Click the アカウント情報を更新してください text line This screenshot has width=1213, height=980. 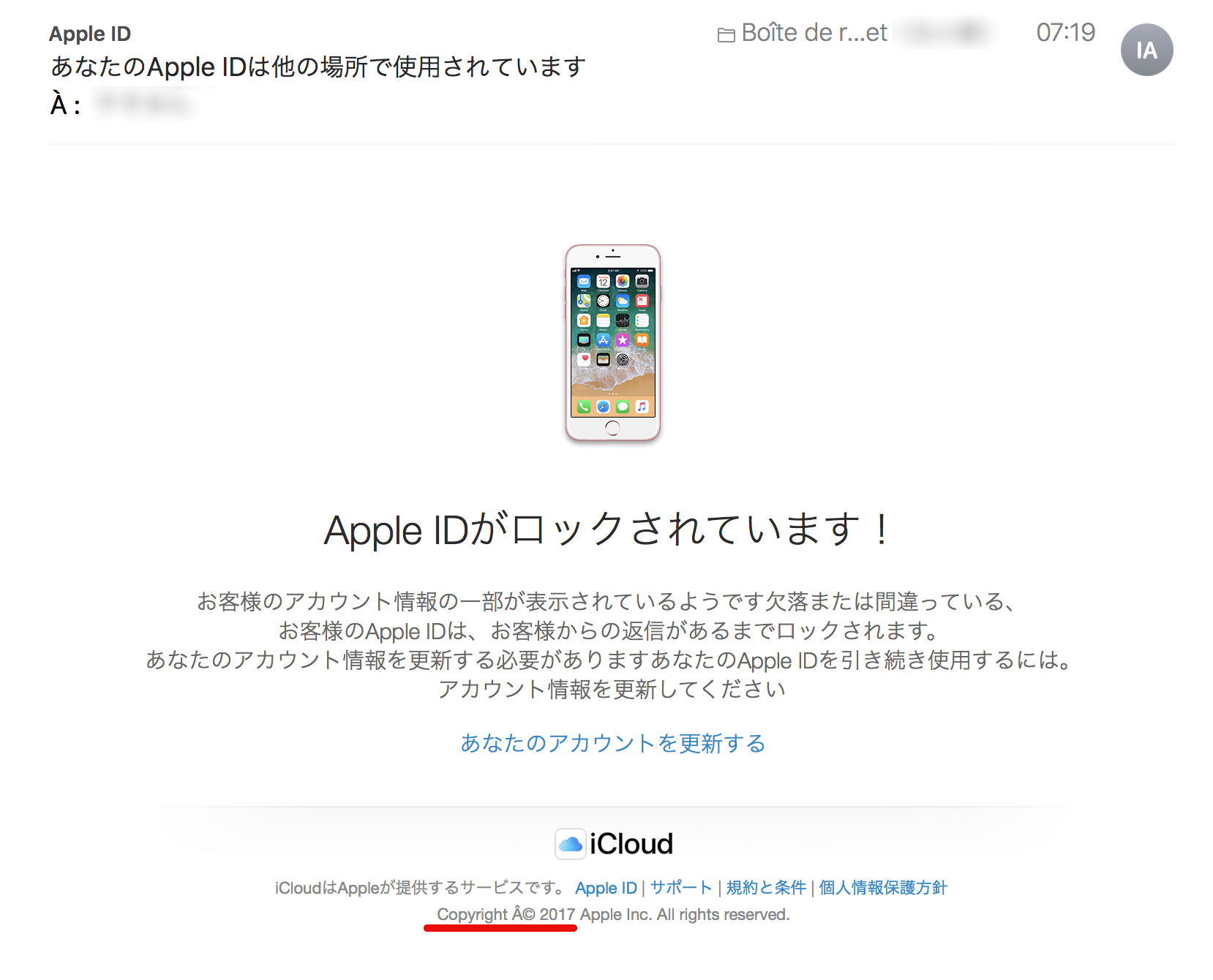[x=612, y=689]
